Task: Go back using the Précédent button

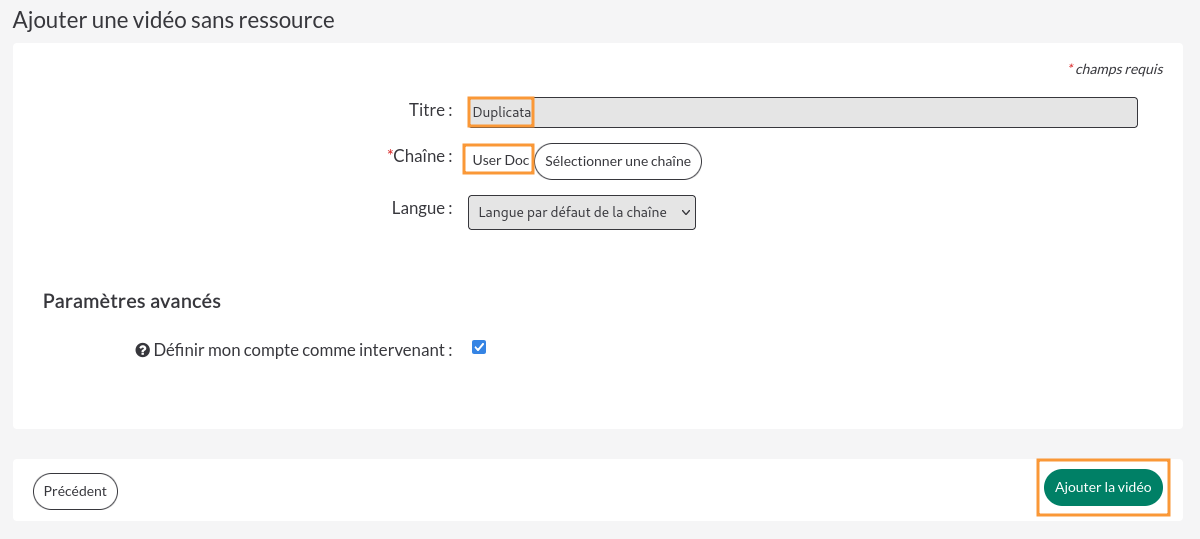Action: pos(75,491)
